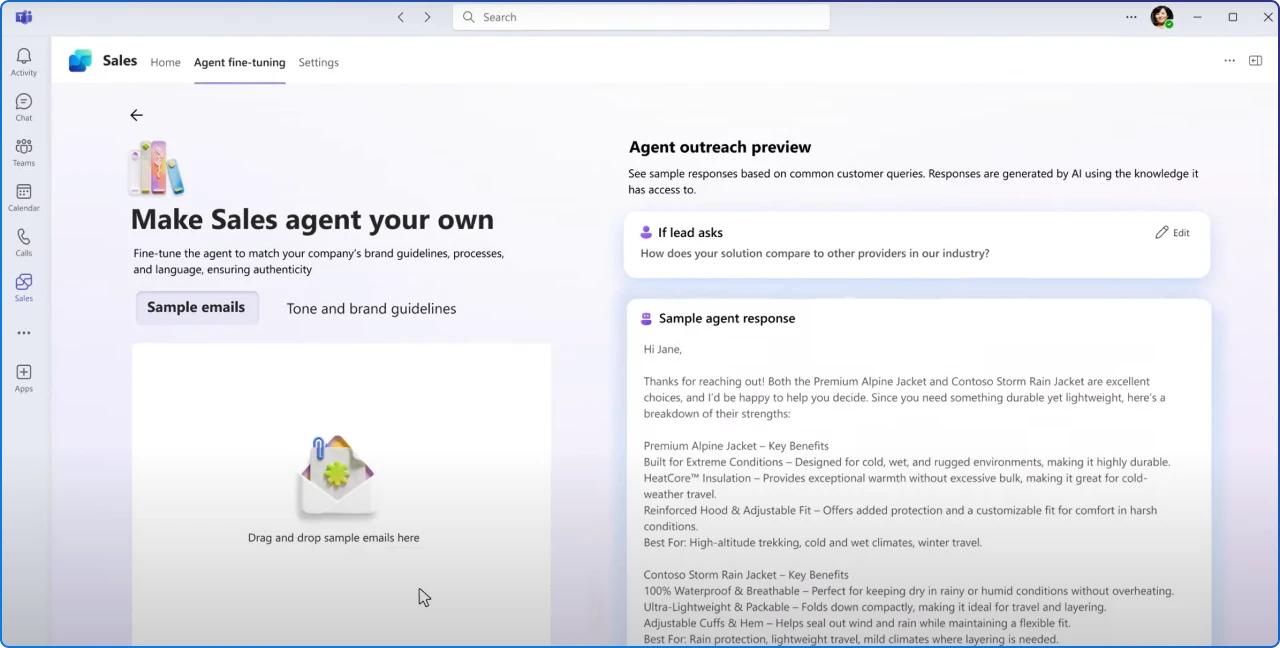Open the Calendar
Screen dimensions: 1280x648
pyautogui.click(x=24, y=197)
